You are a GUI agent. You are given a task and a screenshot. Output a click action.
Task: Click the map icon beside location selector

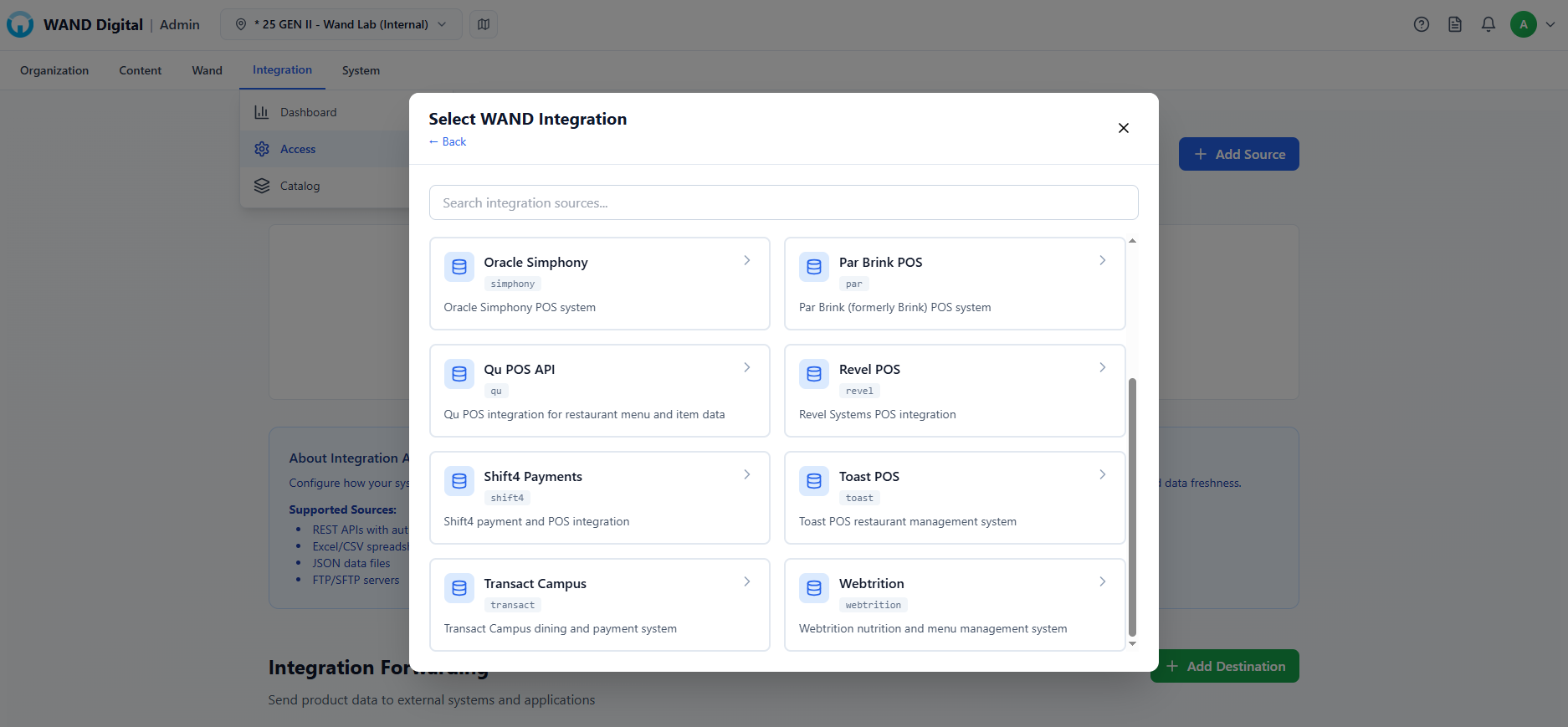click(484, 24)
